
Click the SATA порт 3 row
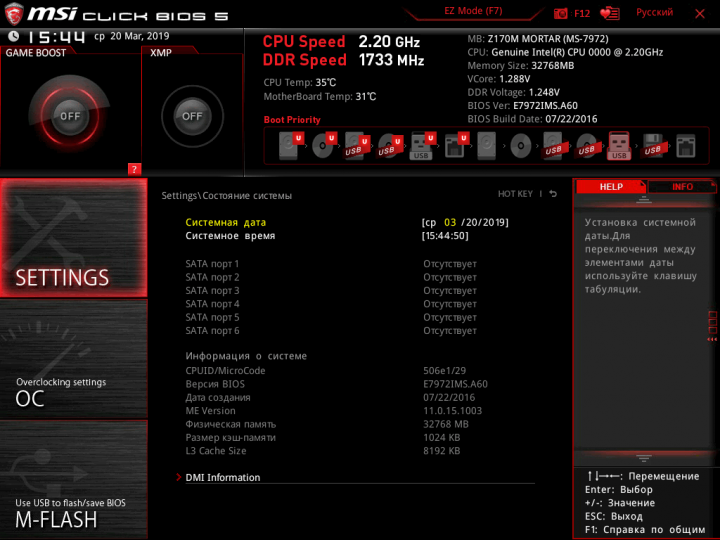click(331, 290)
